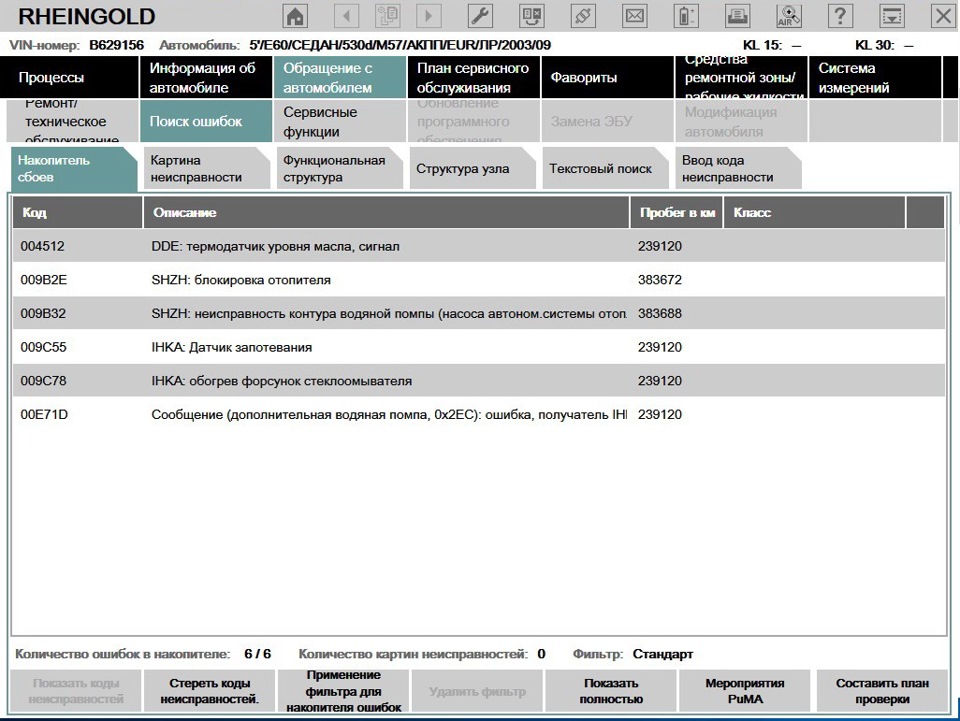
Task: Click Мероприятия PuMA button
Action: coord(744,691)
